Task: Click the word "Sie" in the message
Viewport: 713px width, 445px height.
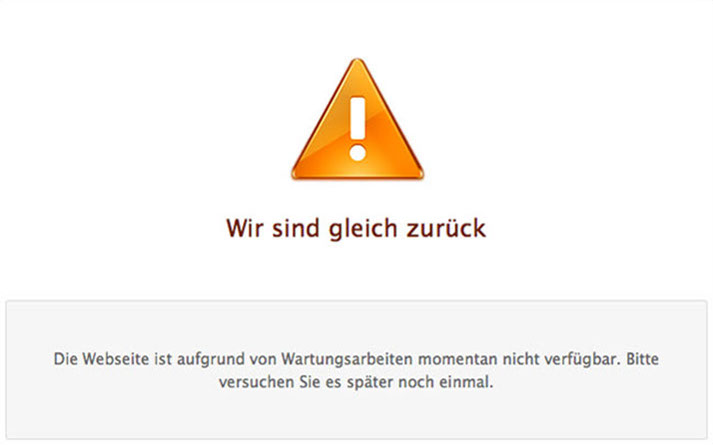Action: pyautogui.click(x=310, y=381)
